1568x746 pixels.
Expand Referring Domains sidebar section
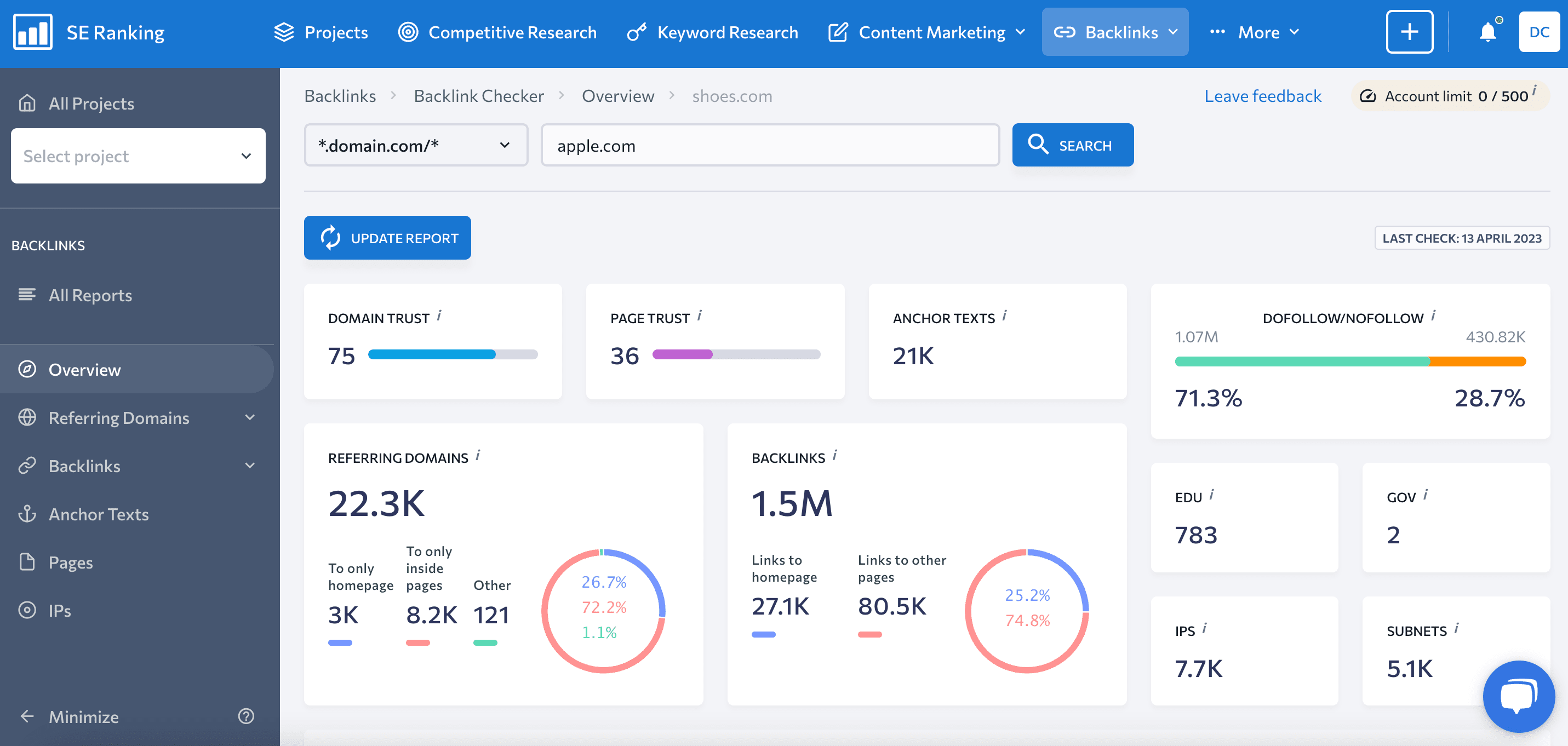coord(250,417)
